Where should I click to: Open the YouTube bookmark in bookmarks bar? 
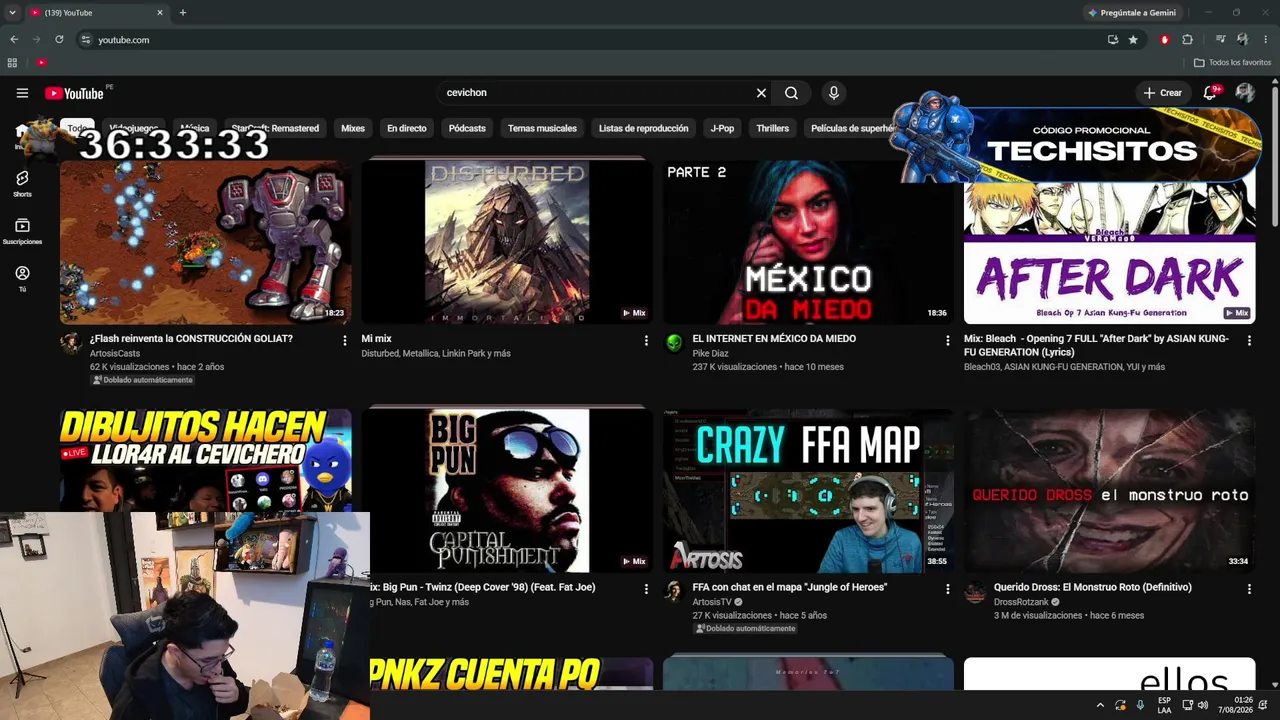coord(41,63)
